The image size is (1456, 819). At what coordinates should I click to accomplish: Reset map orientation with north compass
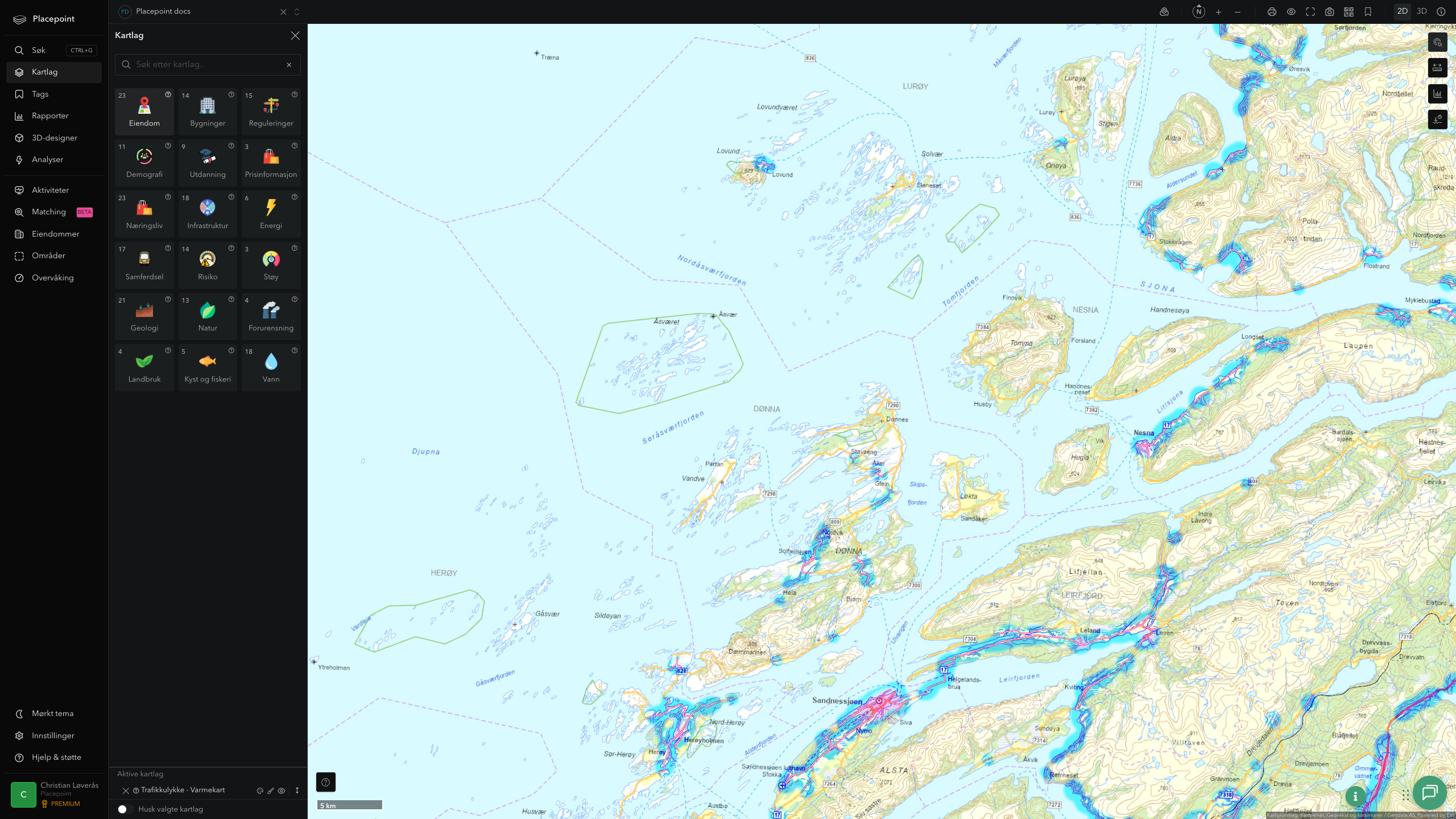pyautogui.click(x=1198, y=12)
